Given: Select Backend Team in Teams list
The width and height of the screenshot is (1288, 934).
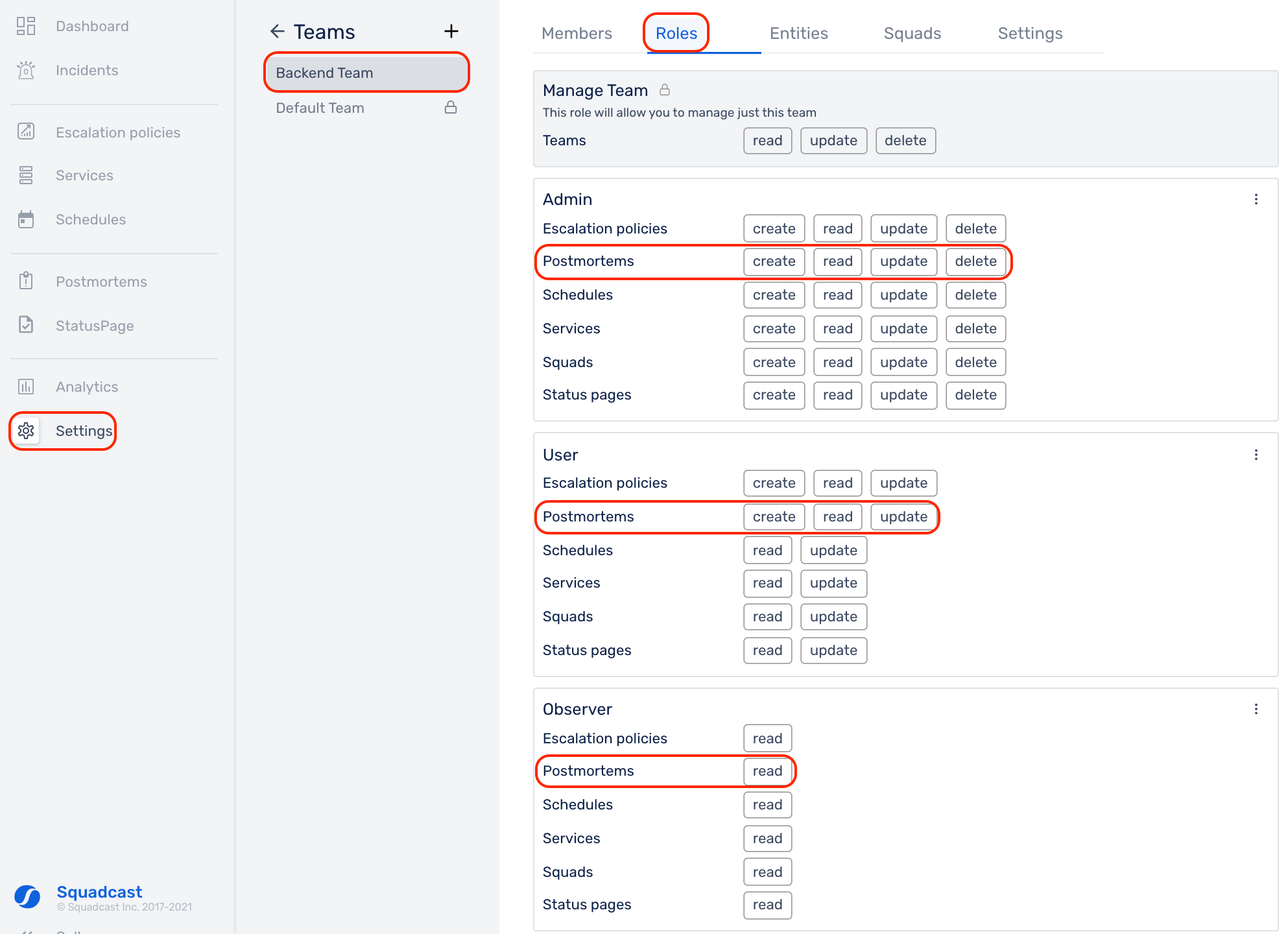Looking at the screenshot, I should [x=366, y=73].
